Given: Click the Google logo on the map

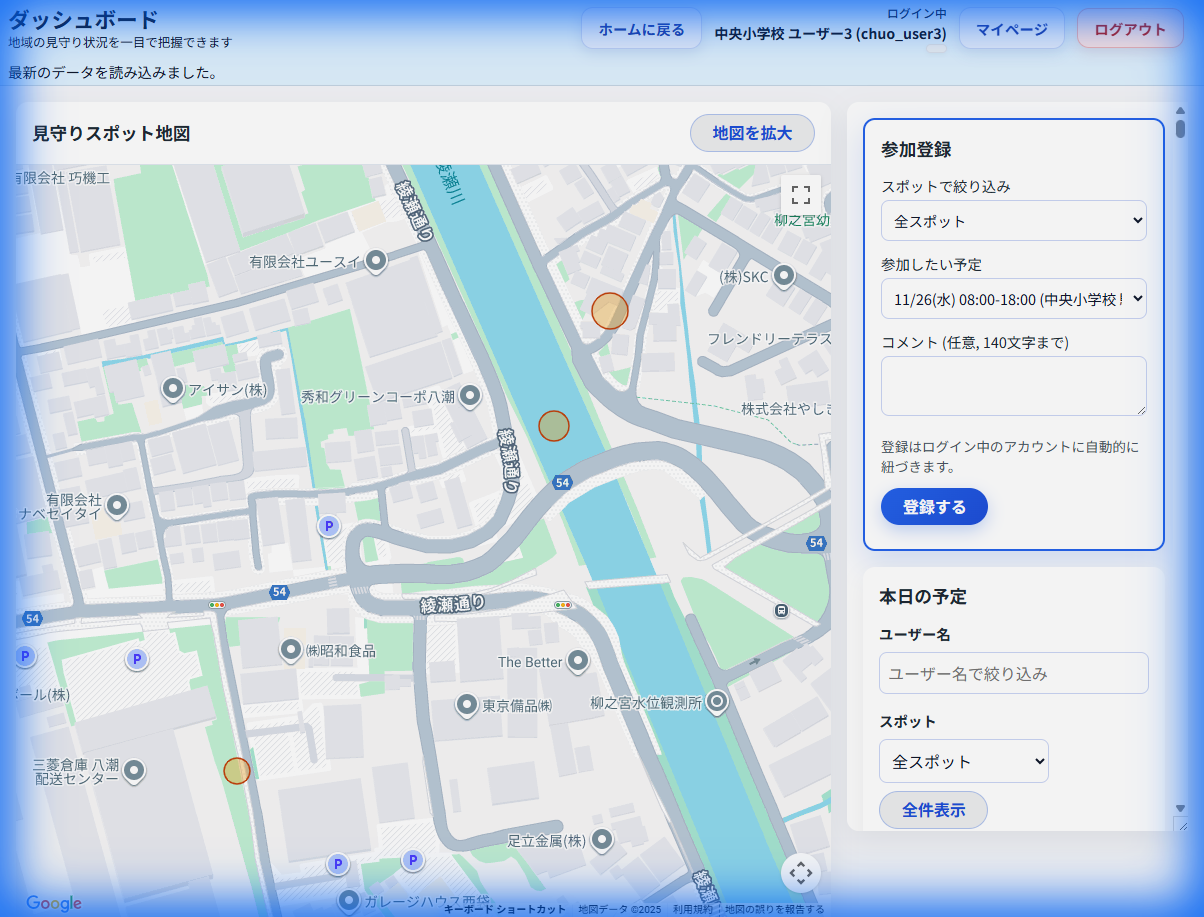Looking at the screenshot, I should (x=54, y=903).
